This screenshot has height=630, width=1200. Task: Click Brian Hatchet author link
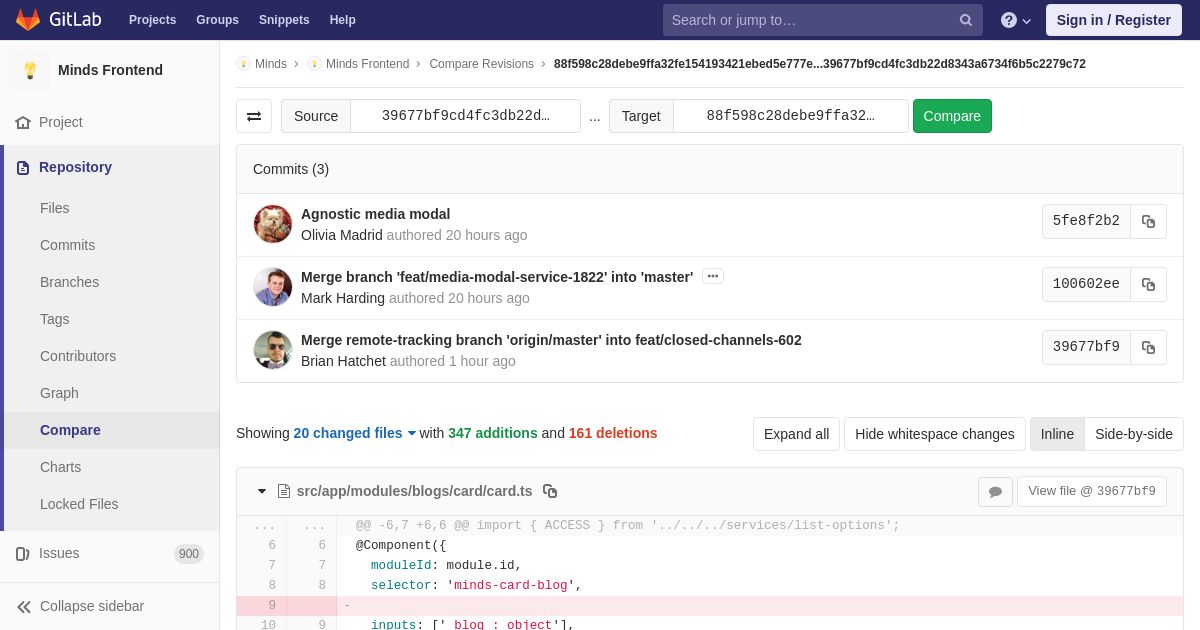(x=343, y=361)
